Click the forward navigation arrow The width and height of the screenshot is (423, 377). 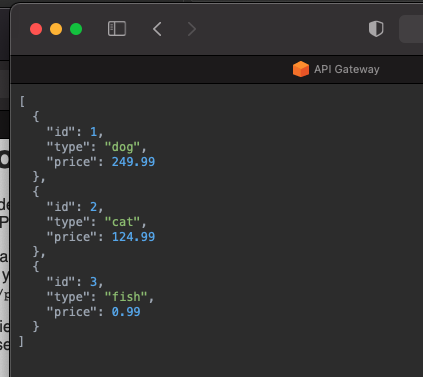pyautogui.click(x=192, y=29)
